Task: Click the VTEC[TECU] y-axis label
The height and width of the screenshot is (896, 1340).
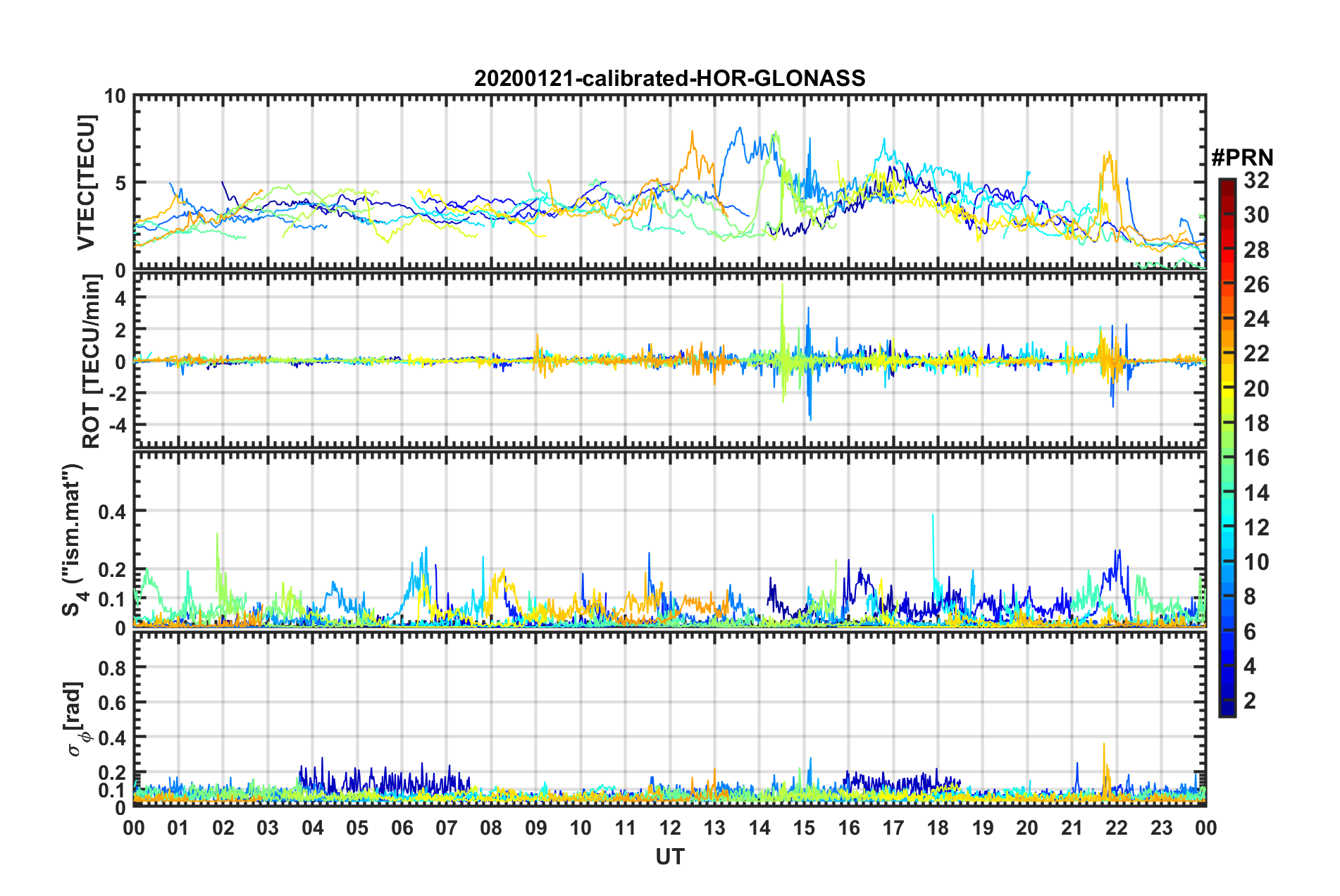Action: [86, 182]
